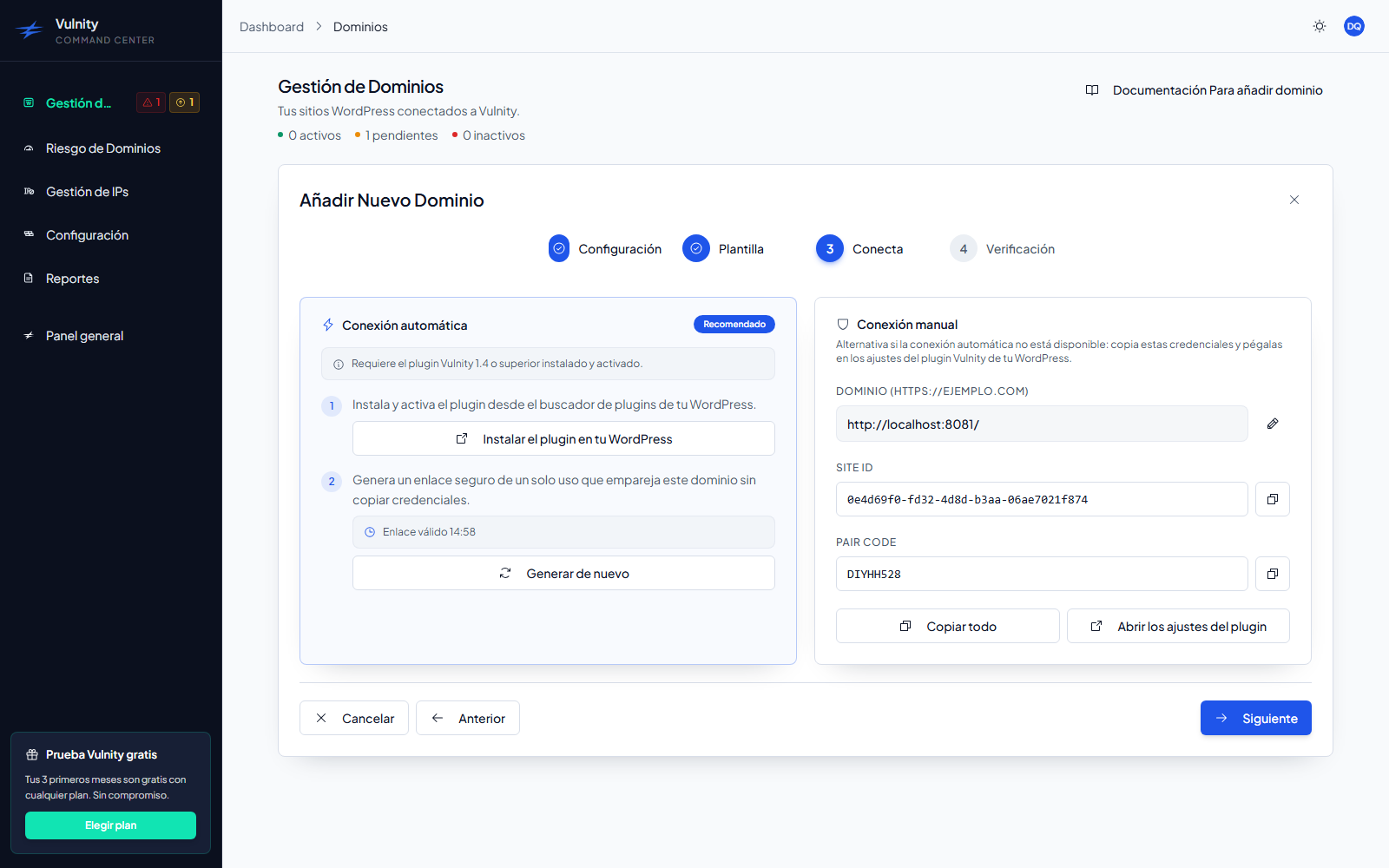The width and height of the screenshot is (1389, 868).
Task: Click Instalar el plugin en tu WordPress
Action: click(x=563, y=438)
